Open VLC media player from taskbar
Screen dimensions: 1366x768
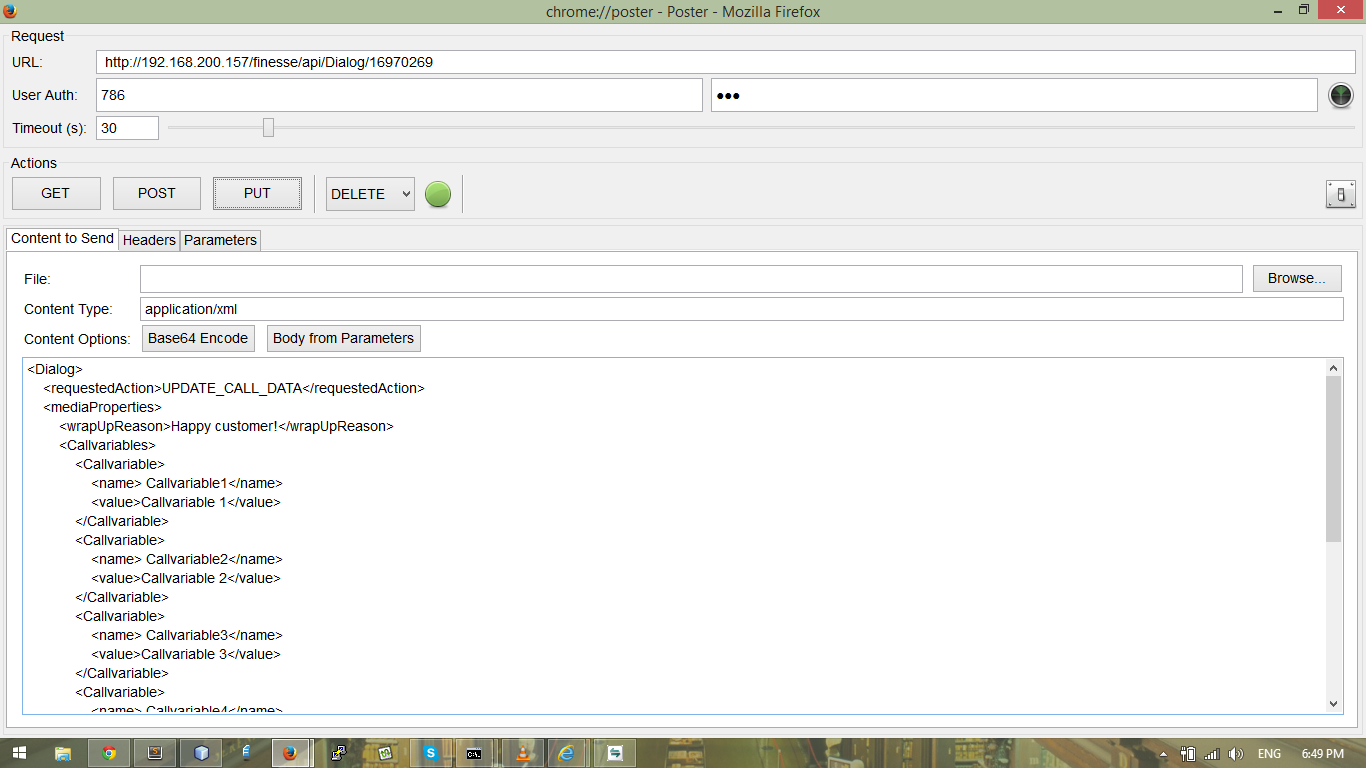pos(523,753)
